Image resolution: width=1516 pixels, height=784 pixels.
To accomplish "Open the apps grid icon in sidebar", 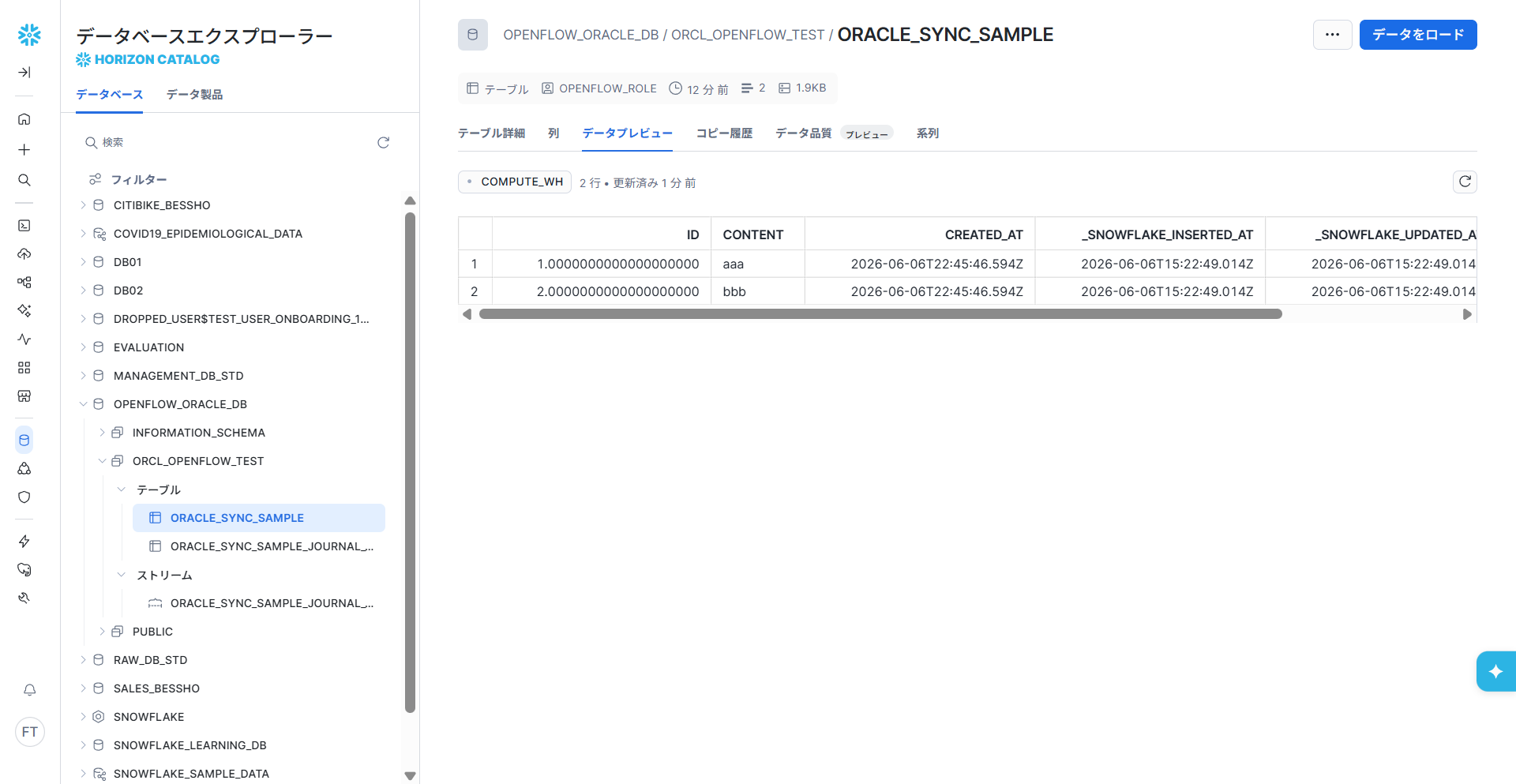I will 24,368.
